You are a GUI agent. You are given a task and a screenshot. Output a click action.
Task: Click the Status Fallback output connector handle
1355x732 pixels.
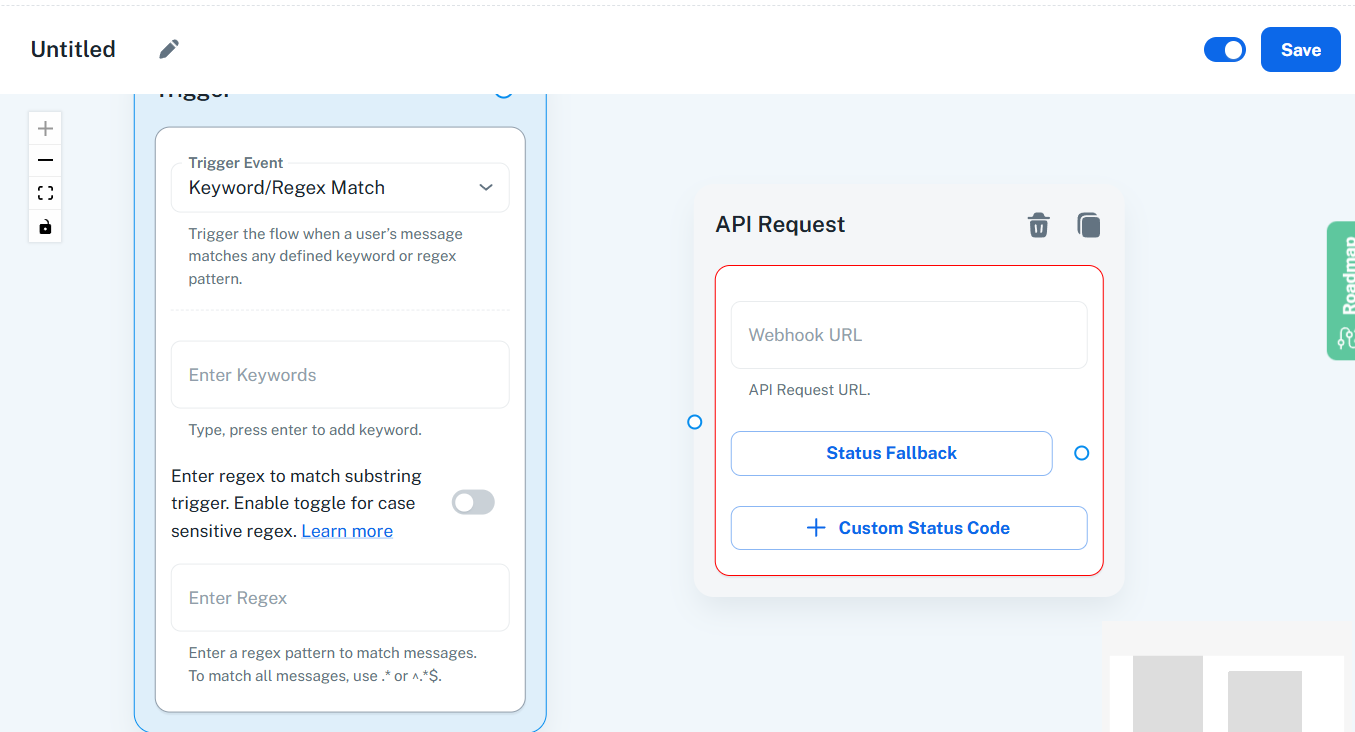[1081, 453]
